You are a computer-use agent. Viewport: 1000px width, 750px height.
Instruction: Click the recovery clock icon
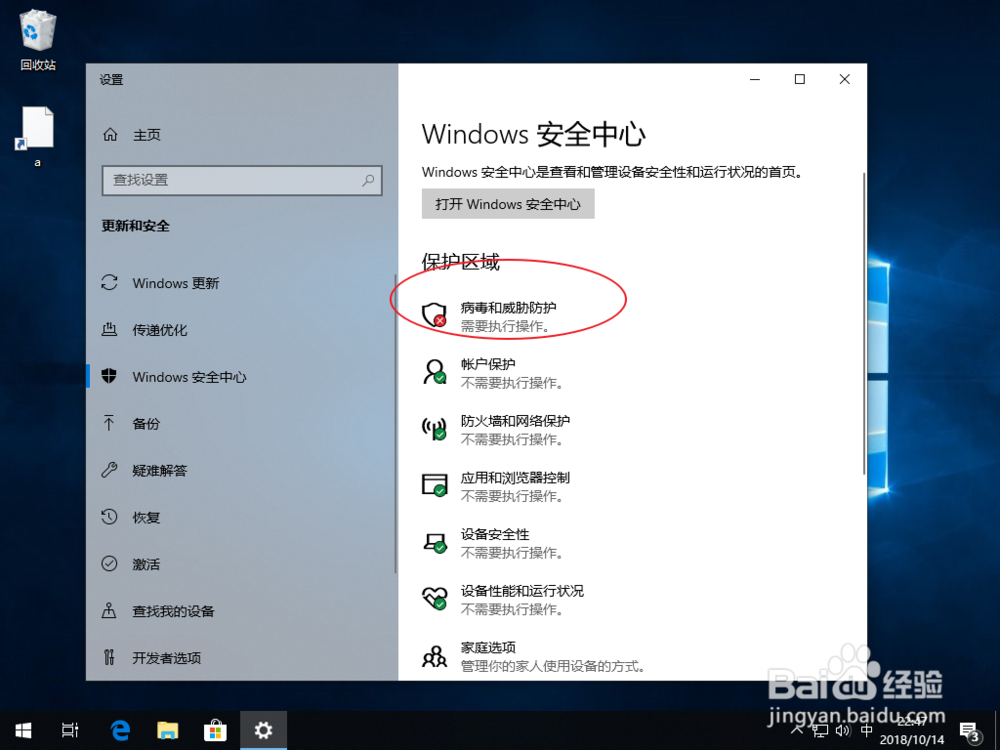tap(109, 517)
